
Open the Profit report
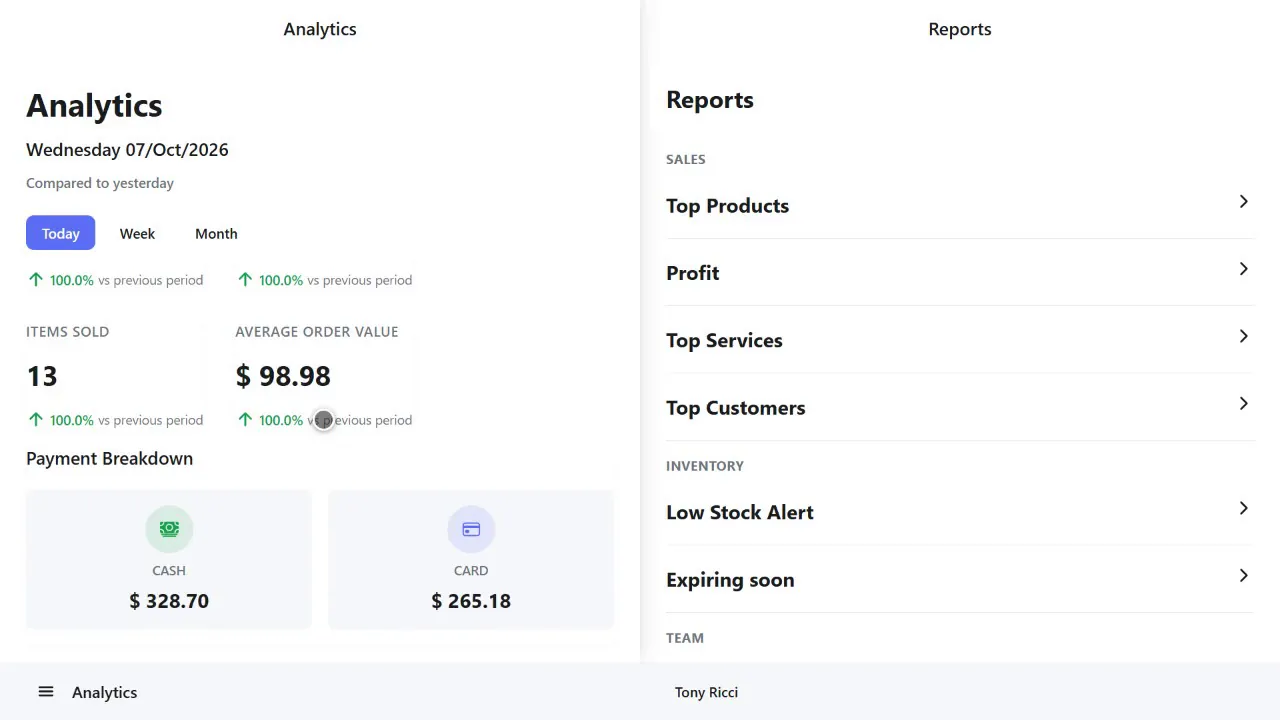(x=960, y=272)
